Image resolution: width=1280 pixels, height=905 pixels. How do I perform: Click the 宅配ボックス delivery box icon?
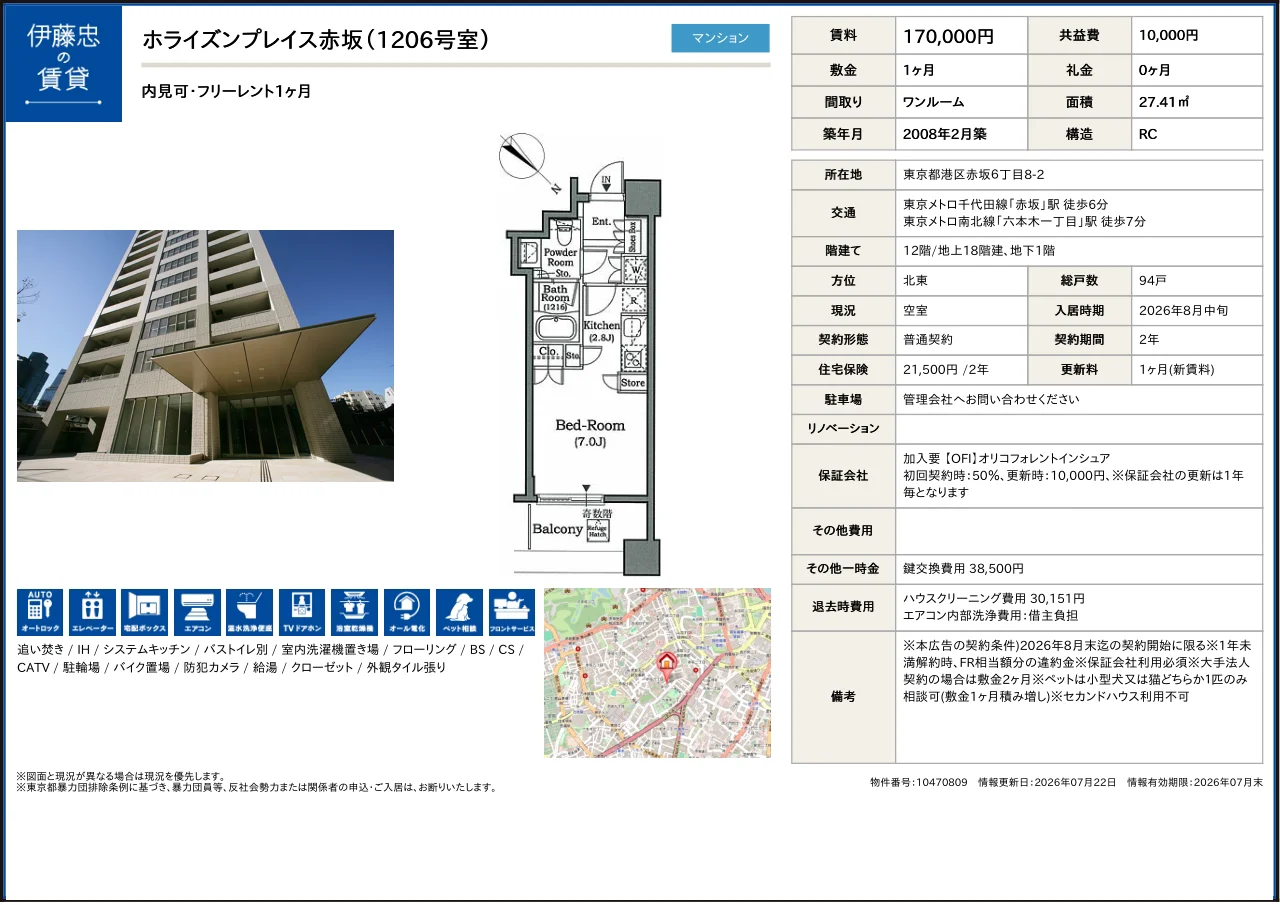145,612
